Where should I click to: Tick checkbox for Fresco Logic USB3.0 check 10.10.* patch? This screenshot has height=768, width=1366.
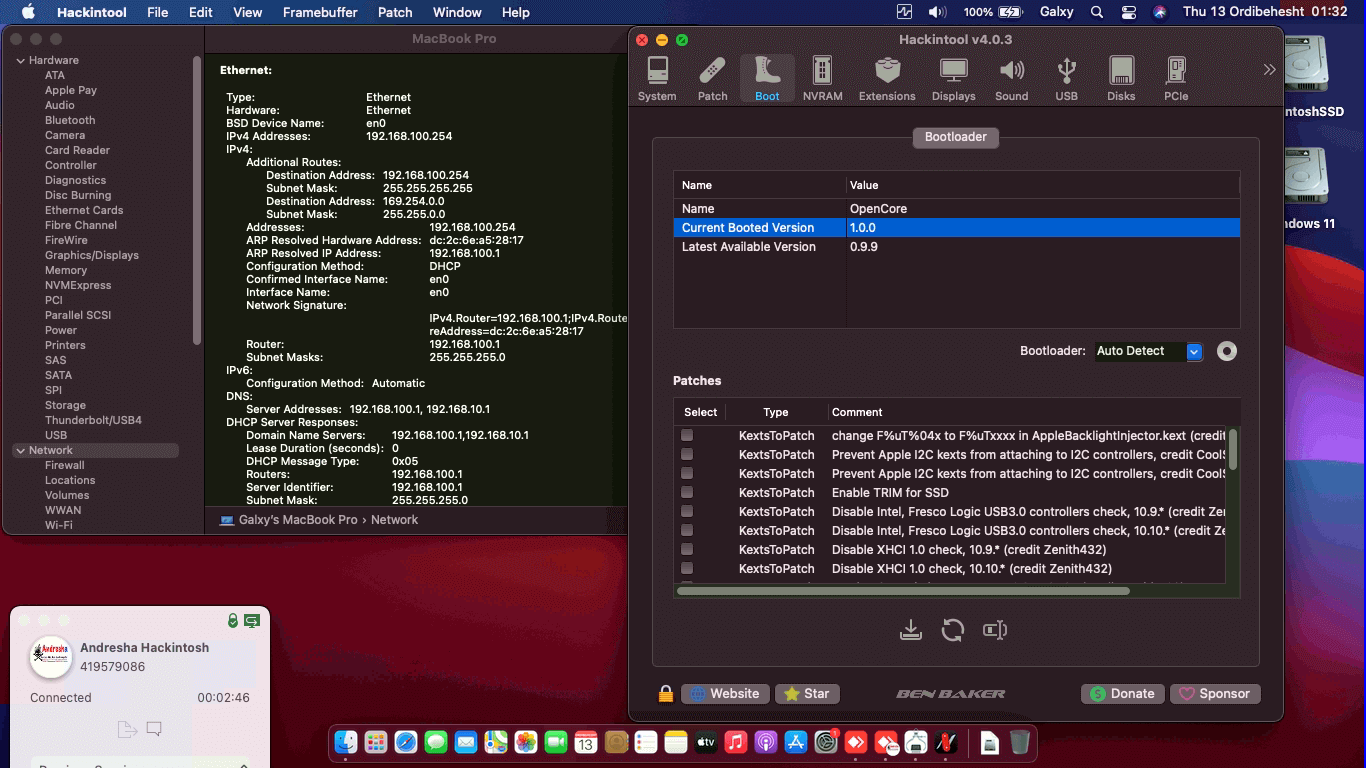click(x=687, y=531)
